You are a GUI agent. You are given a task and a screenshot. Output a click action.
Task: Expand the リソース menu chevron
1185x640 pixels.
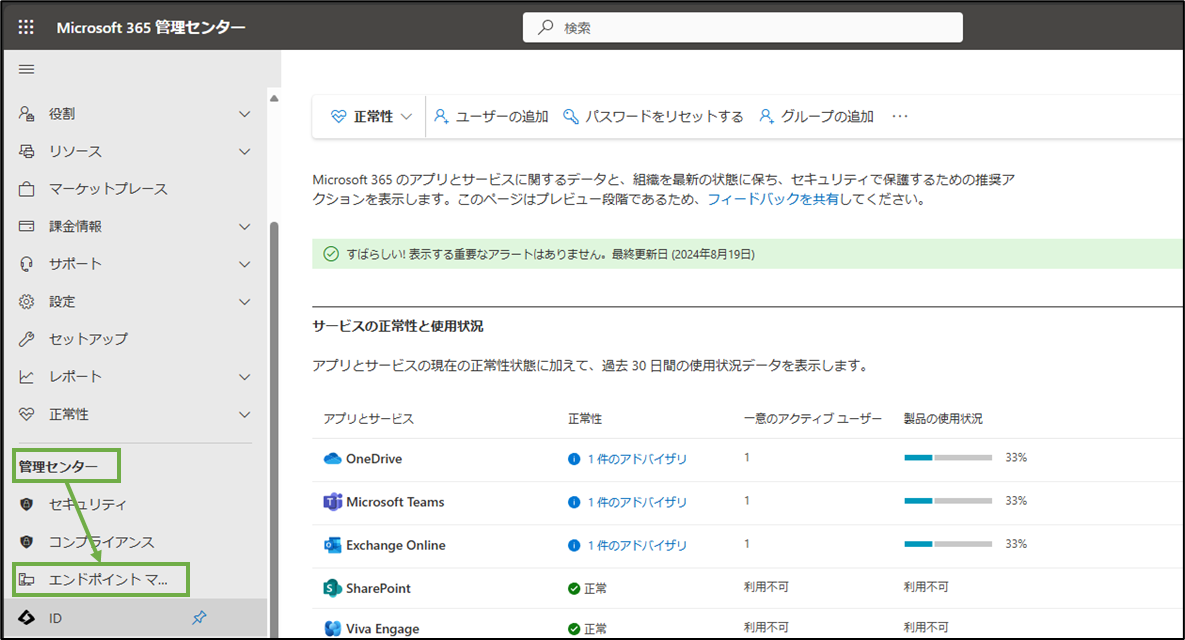click(x=244, y=152)
